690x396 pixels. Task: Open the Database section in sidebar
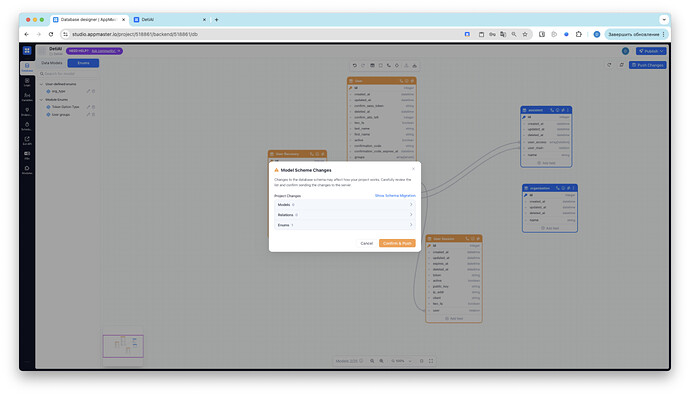(x=27, y=67)
